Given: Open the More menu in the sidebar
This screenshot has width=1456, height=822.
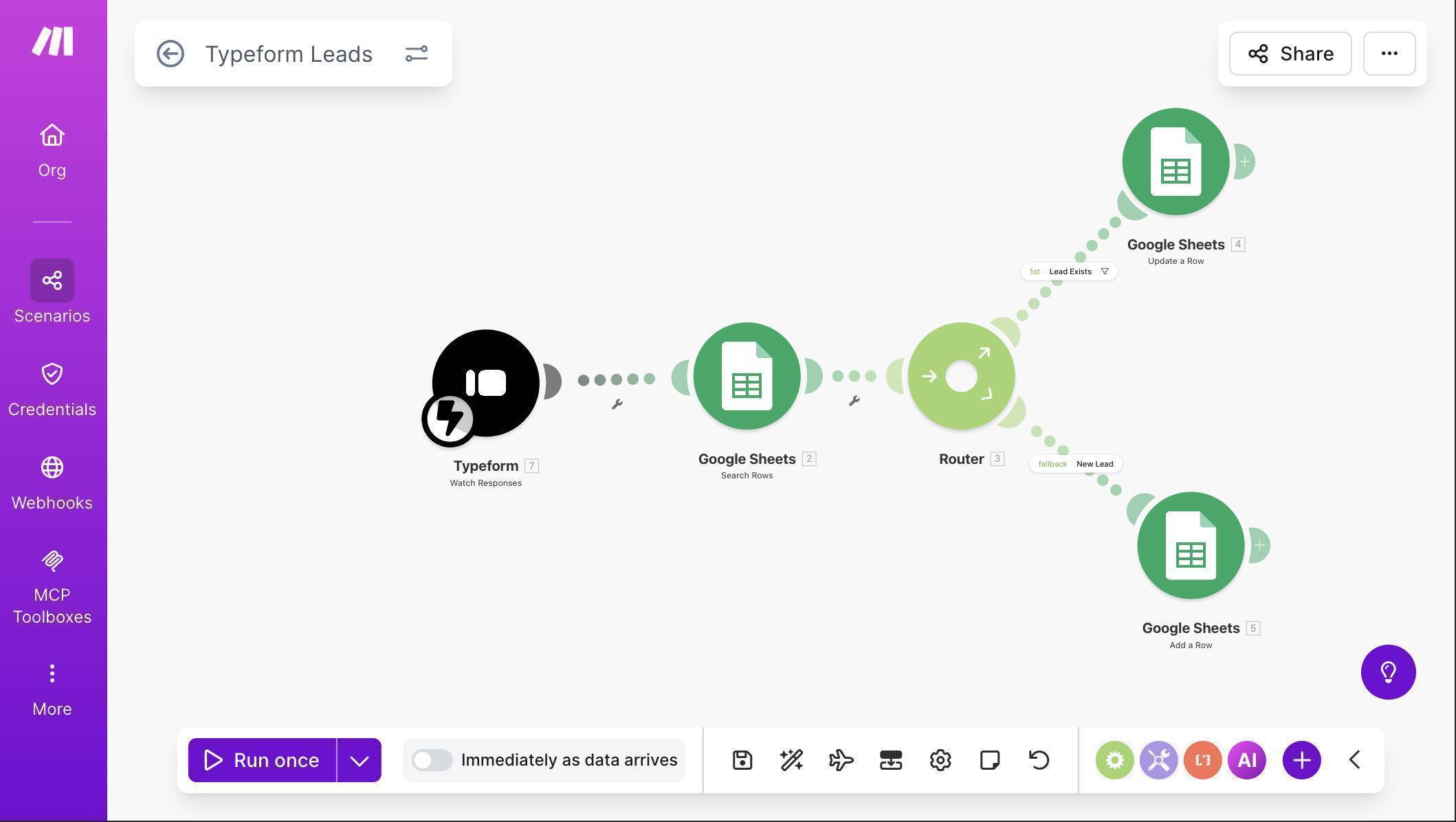Looking at the screenshot, I should tap(52, 687).
